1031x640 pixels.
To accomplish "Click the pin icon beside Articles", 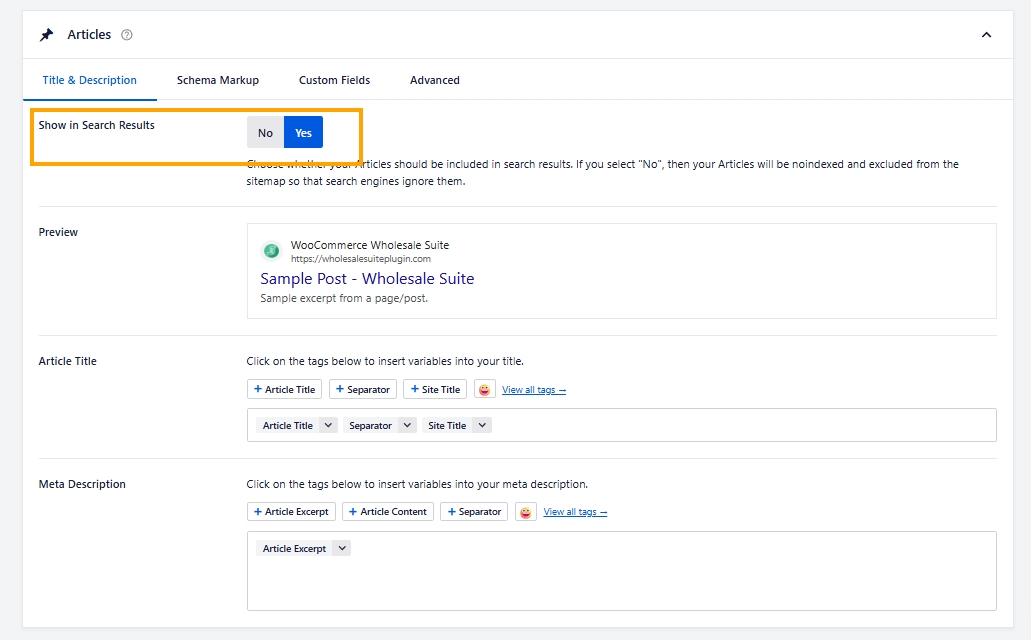I will 46,35.
